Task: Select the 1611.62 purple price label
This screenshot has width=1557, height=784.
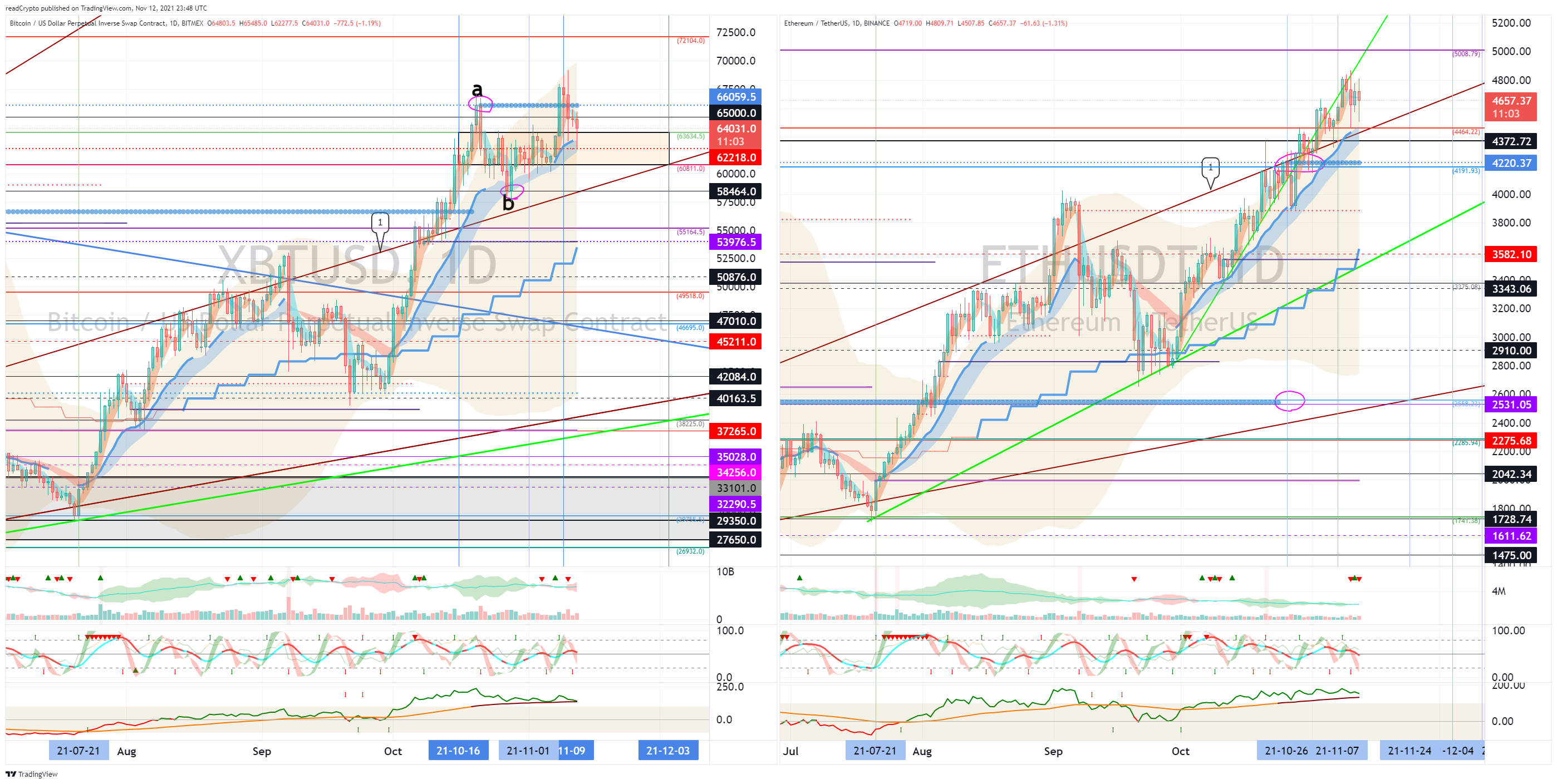Action: click(1510, 536)
